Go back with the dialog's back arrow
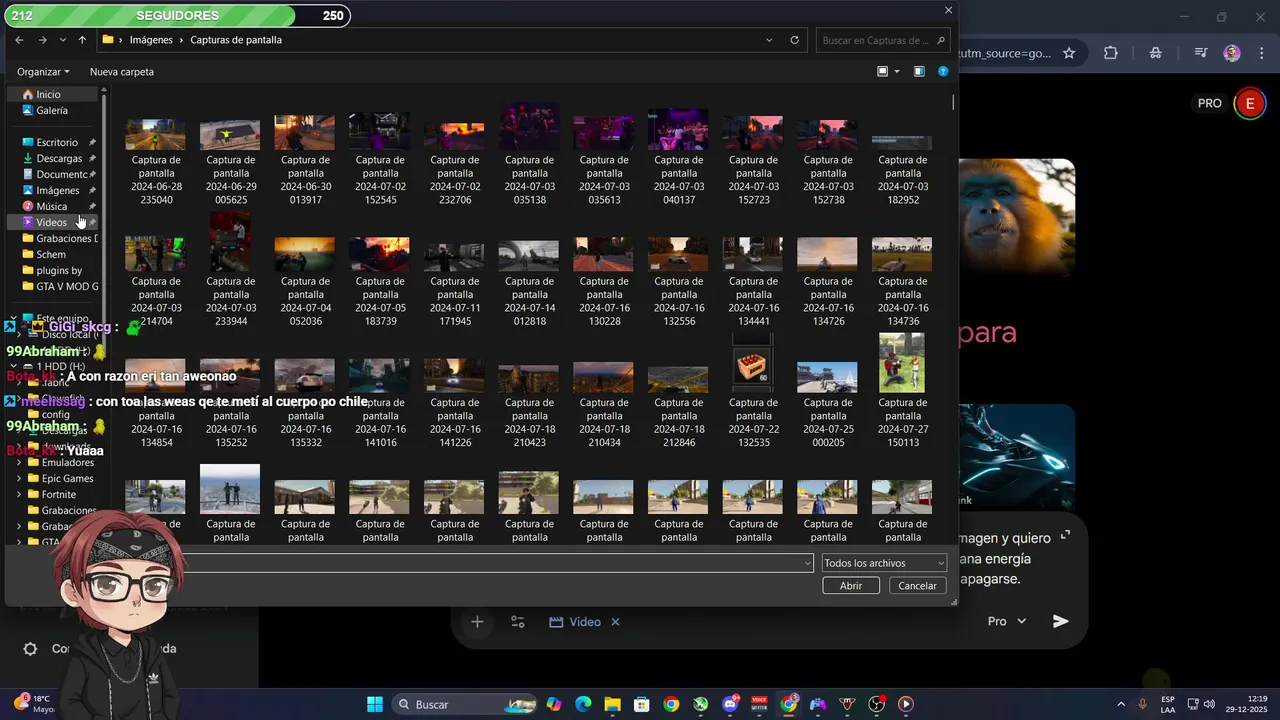The height and width of the screenshot is (720, 1280). point(19,40)
